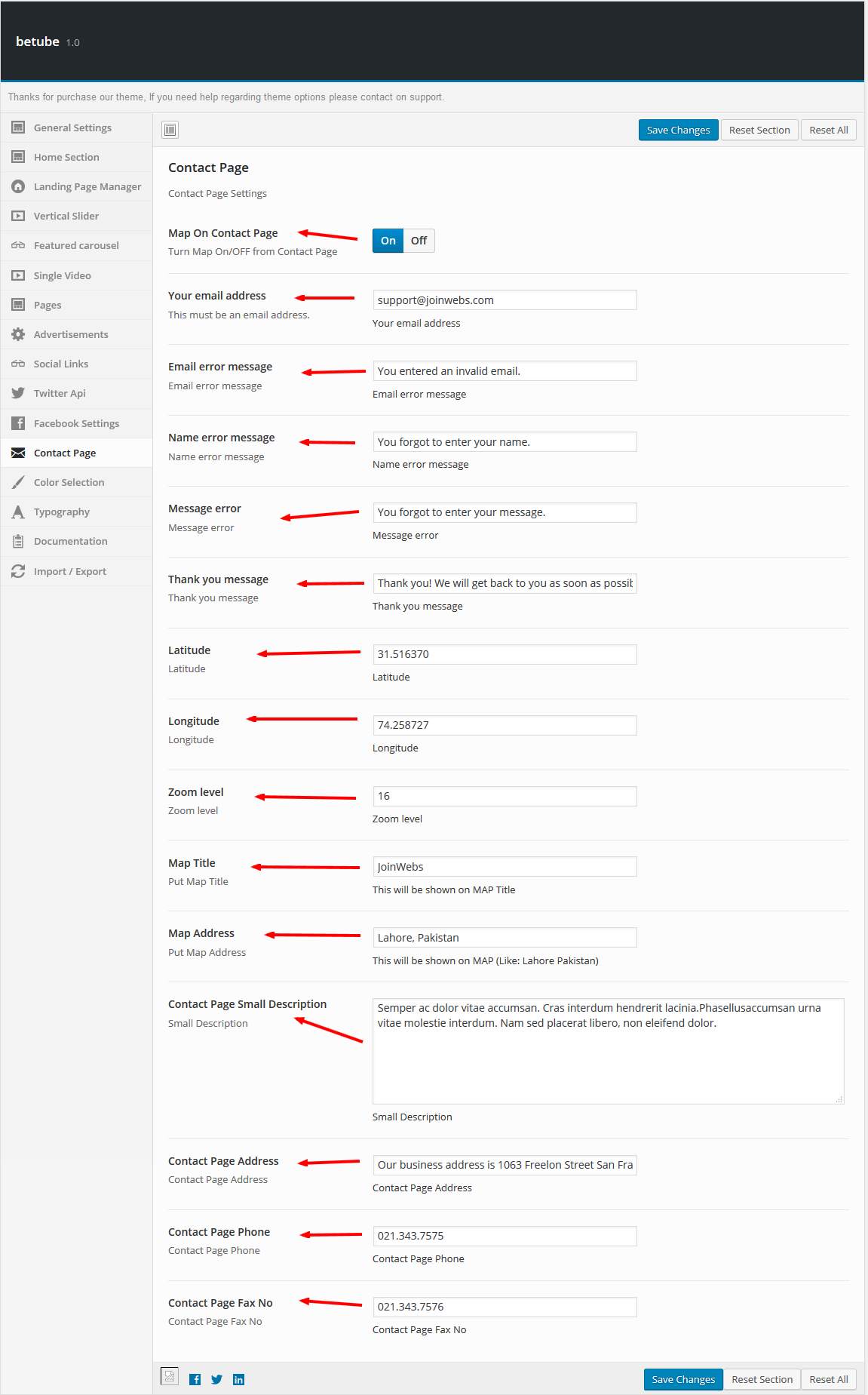Click the Contact Page heading text
This screenshot has height=1395, width=868.
click(208, 167)
